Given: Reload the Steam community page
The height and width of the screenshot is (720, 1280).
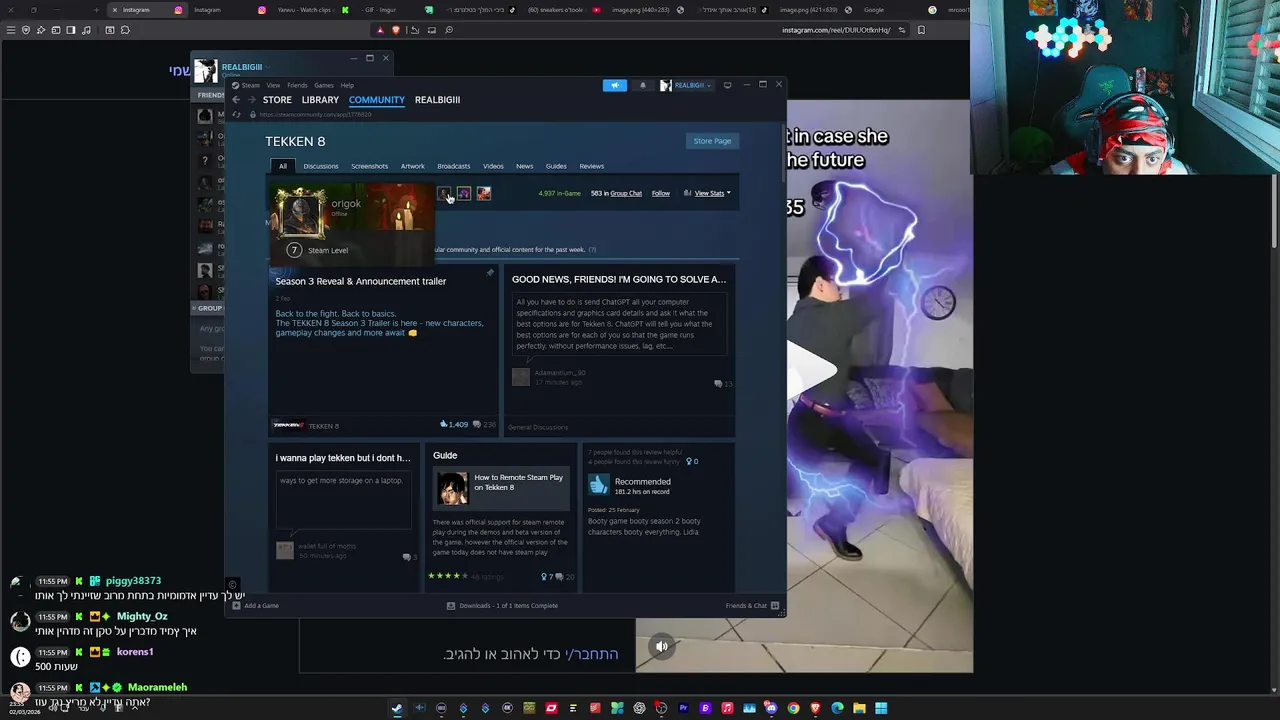Looking at the screenshot, I should tap(237, 114).
